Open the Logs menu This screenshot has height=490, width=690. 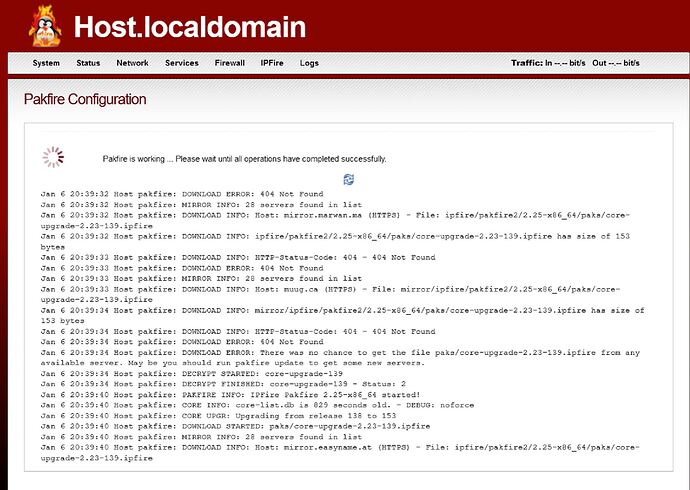tap(309, 63)
